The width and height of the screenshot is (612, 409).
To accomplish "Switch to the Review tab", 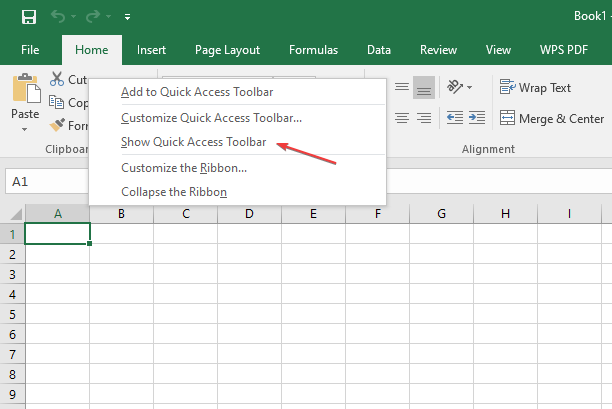I will pyautogui.click(x=438, y=50).
